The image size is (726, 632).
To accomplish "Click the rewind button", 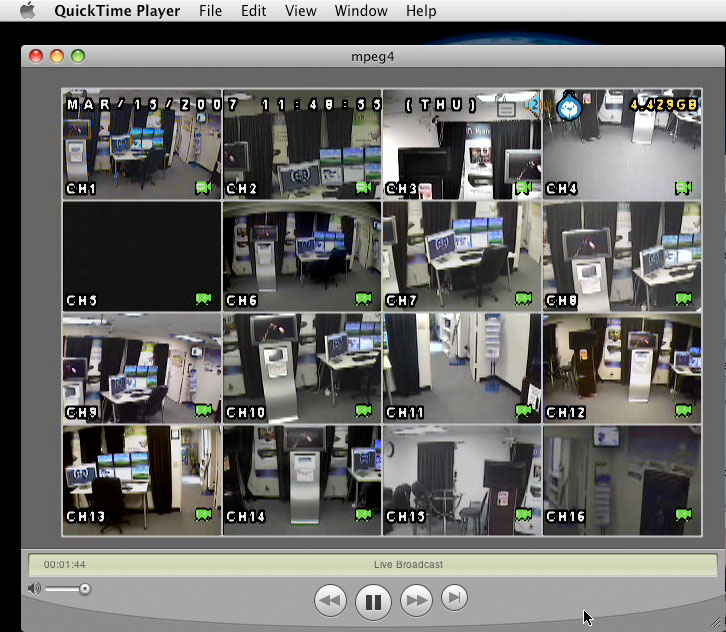I will pos(330,600).
